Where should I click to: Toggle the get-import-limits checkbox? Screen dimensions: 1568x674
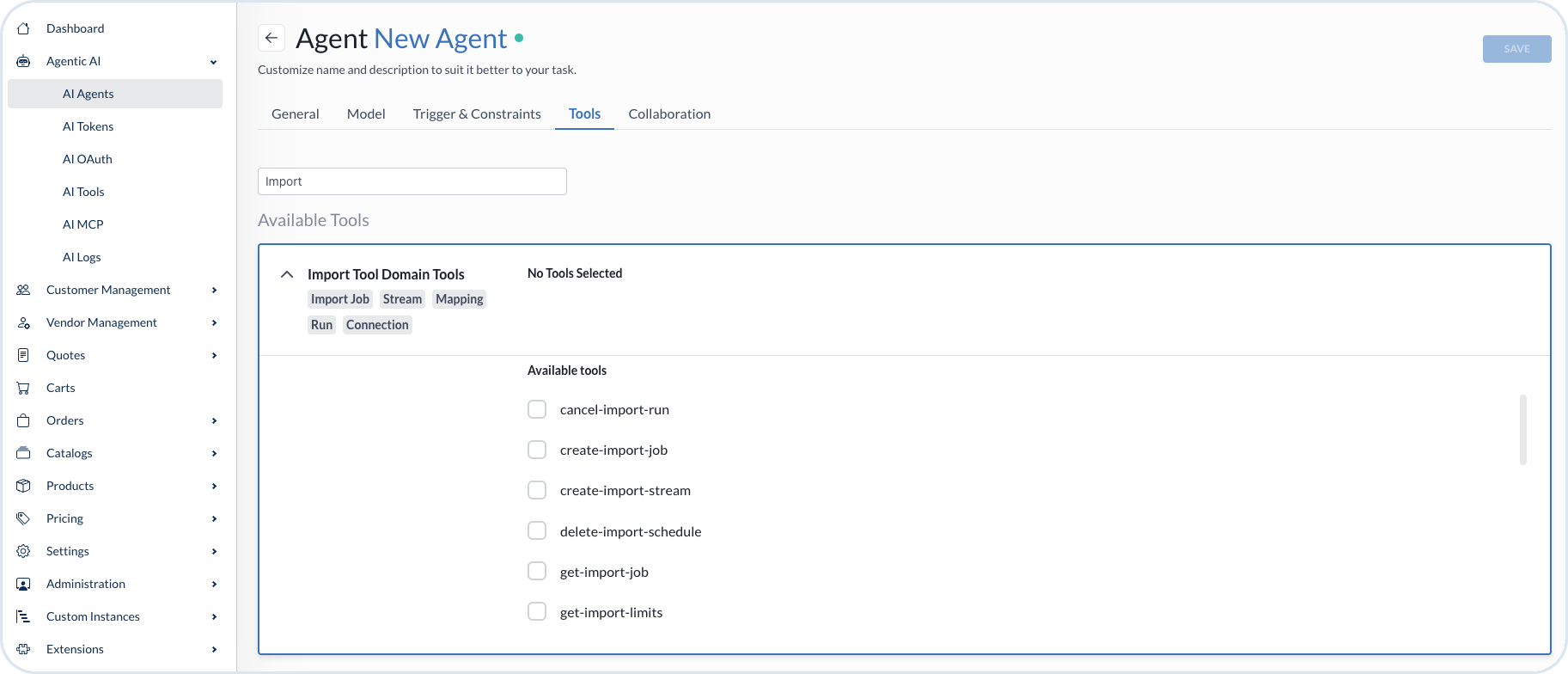pos(537,611)
